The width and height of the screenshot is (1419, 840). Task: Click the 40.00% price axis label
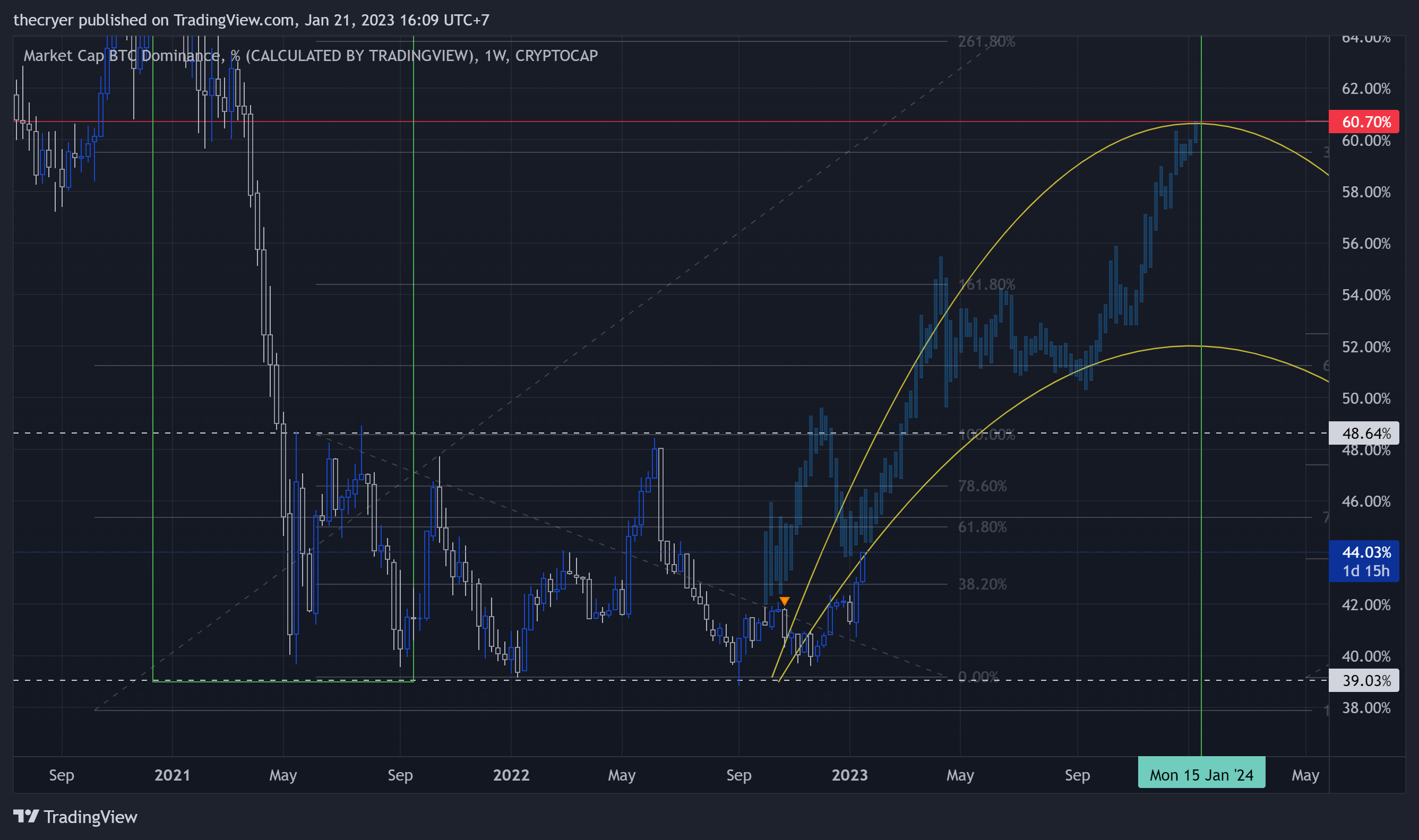pos(1366,656)
